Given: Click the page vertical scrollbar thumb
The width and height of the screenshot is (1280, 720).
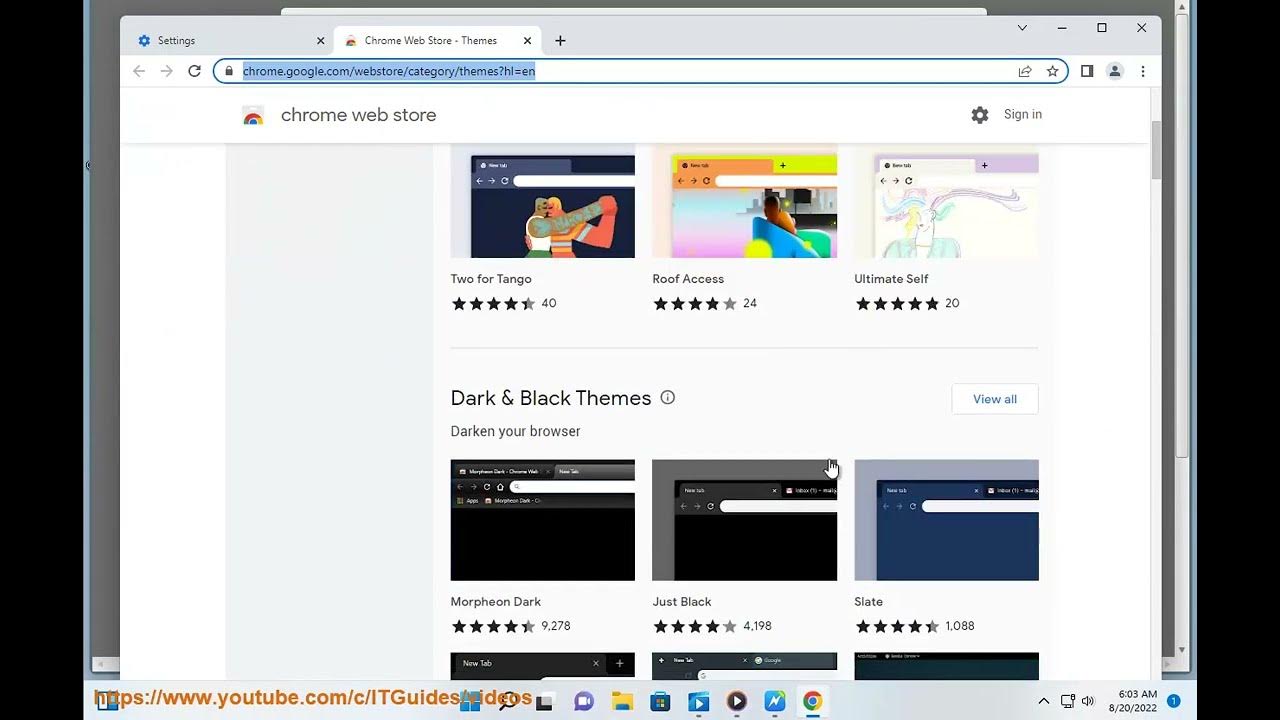Looking at the screenshot, I should [1155, 149].
